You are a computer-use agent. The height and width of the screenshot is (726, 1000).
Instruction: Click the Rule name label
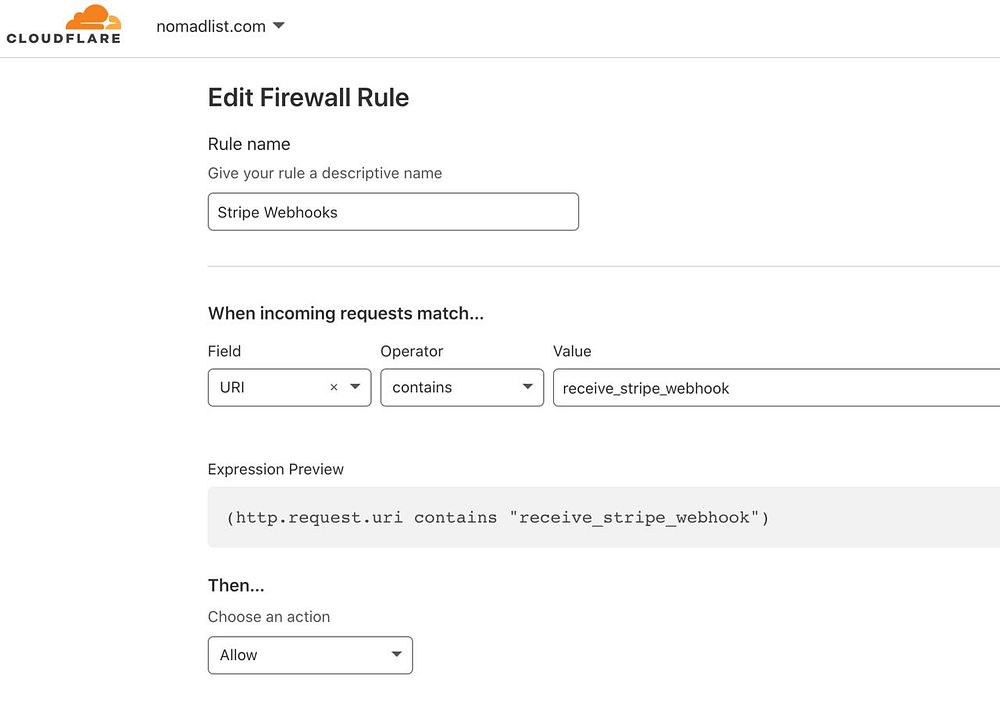tap(249, 144)
